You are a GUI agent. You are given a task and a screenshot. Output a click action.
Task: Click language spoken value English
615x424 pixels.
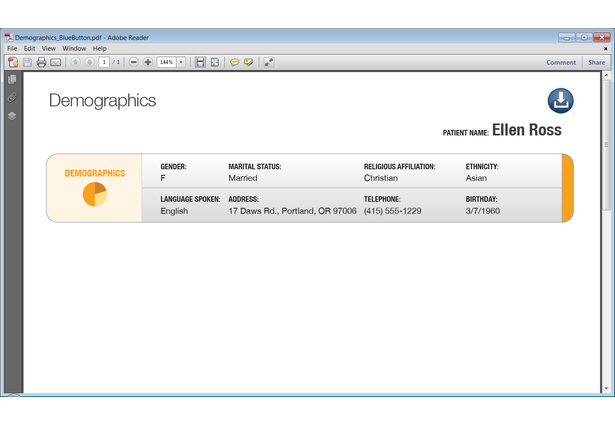pos(174,211)
